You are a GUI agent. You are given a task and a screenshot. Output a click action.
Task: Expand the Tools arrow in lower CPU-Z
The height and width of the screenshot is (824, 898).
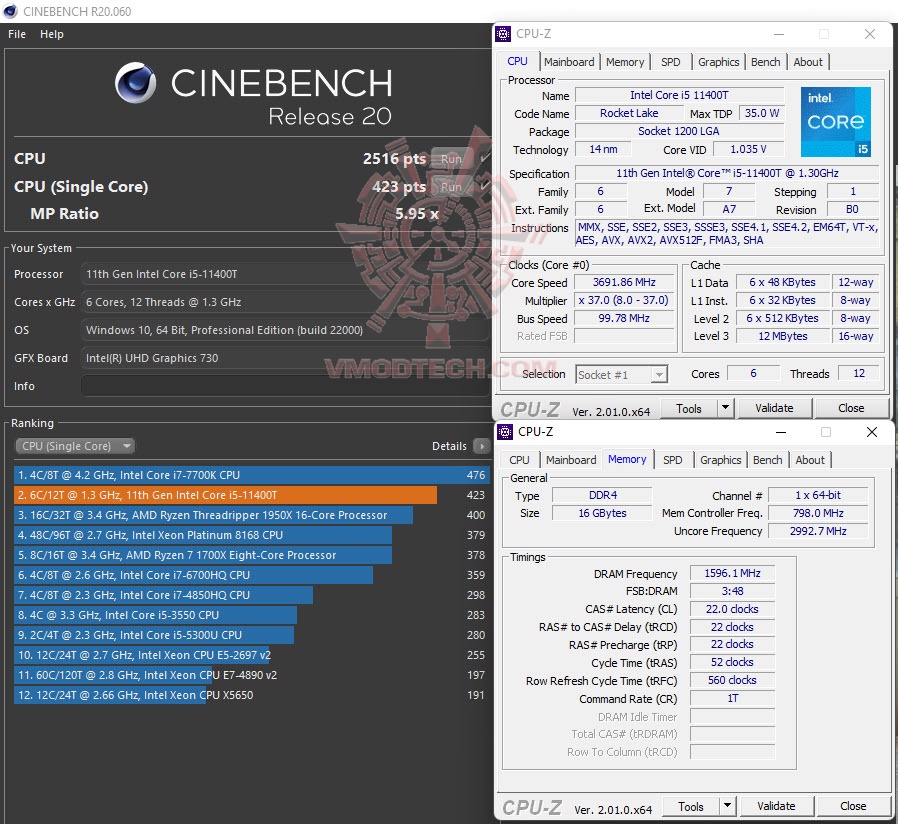click(727, 806)
